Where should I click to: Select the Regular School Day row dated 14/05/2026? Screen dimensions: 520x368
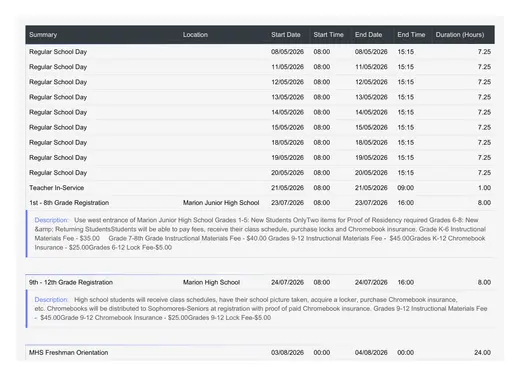click(260, 112)
